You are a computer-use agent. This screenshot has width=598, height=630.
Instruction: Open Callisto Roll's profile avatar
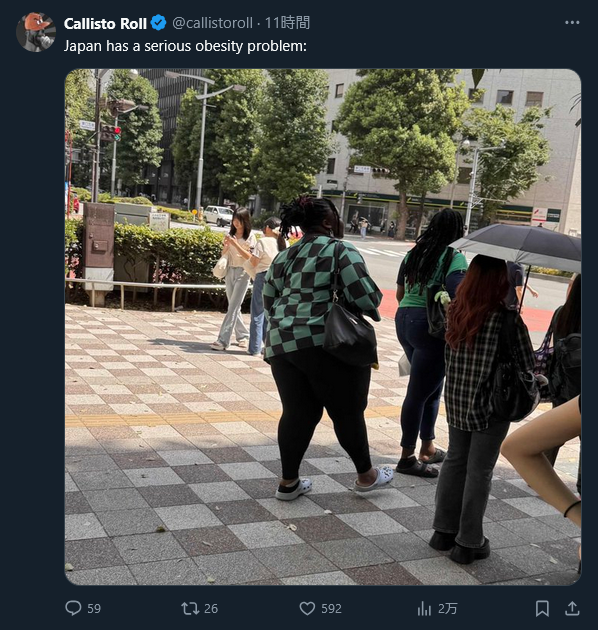pyautogui.click(x=35, y=32)
